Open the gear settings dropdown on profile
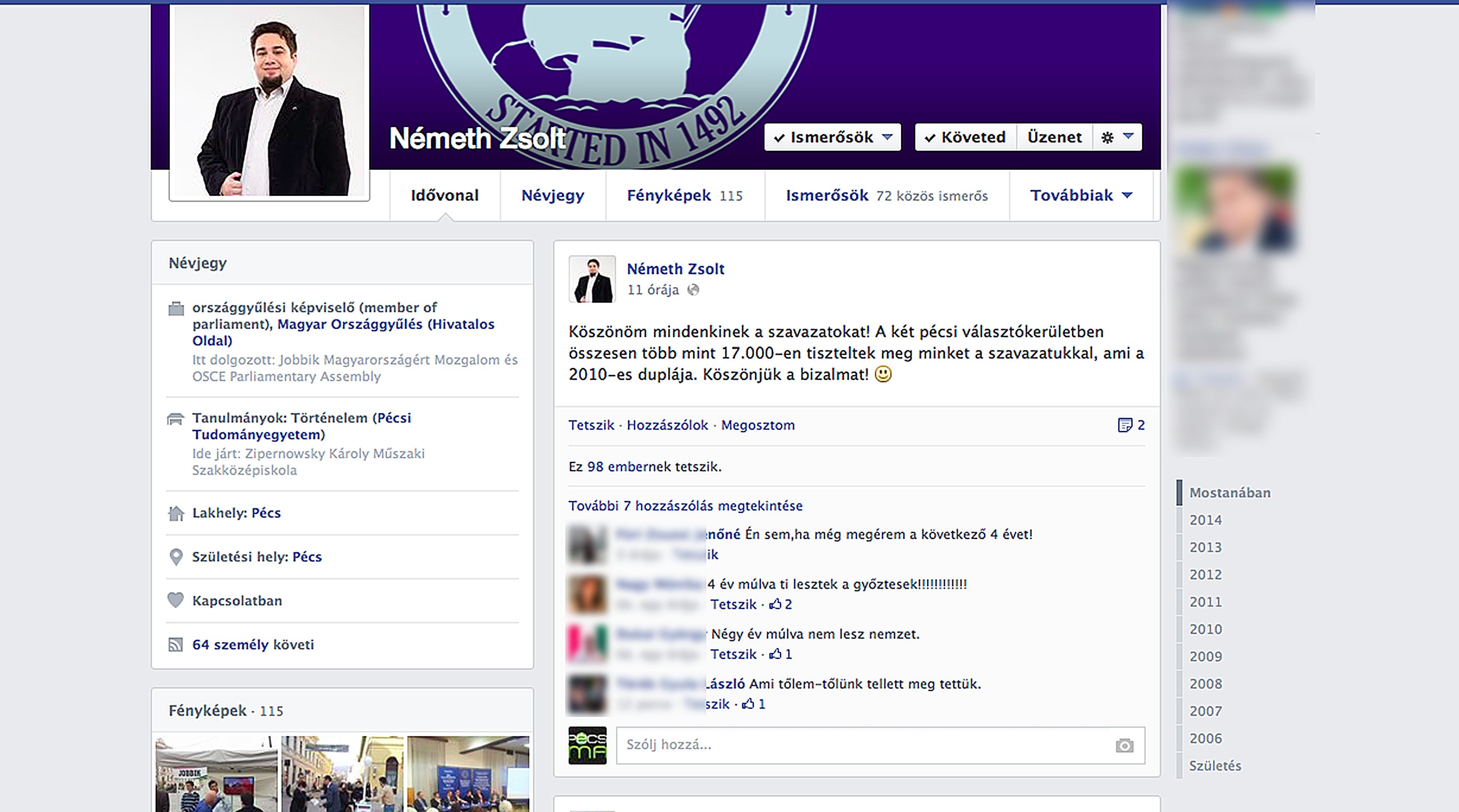Screen dimensions: 1459x812 [x=1117, y=137]
